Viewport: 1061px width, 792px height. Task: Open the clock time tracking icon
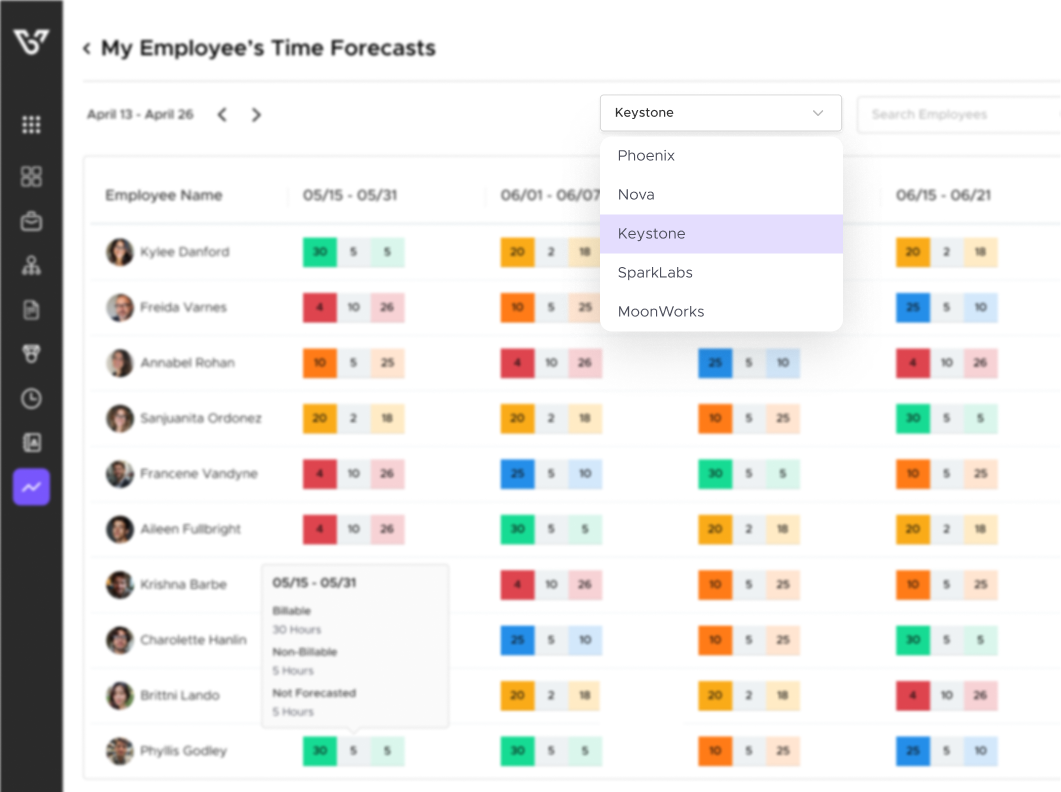click(x=31, y=399)
